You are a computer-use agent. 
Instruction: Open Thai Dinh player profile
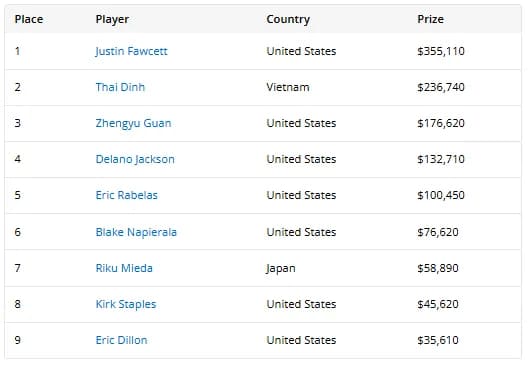[120, 87]
